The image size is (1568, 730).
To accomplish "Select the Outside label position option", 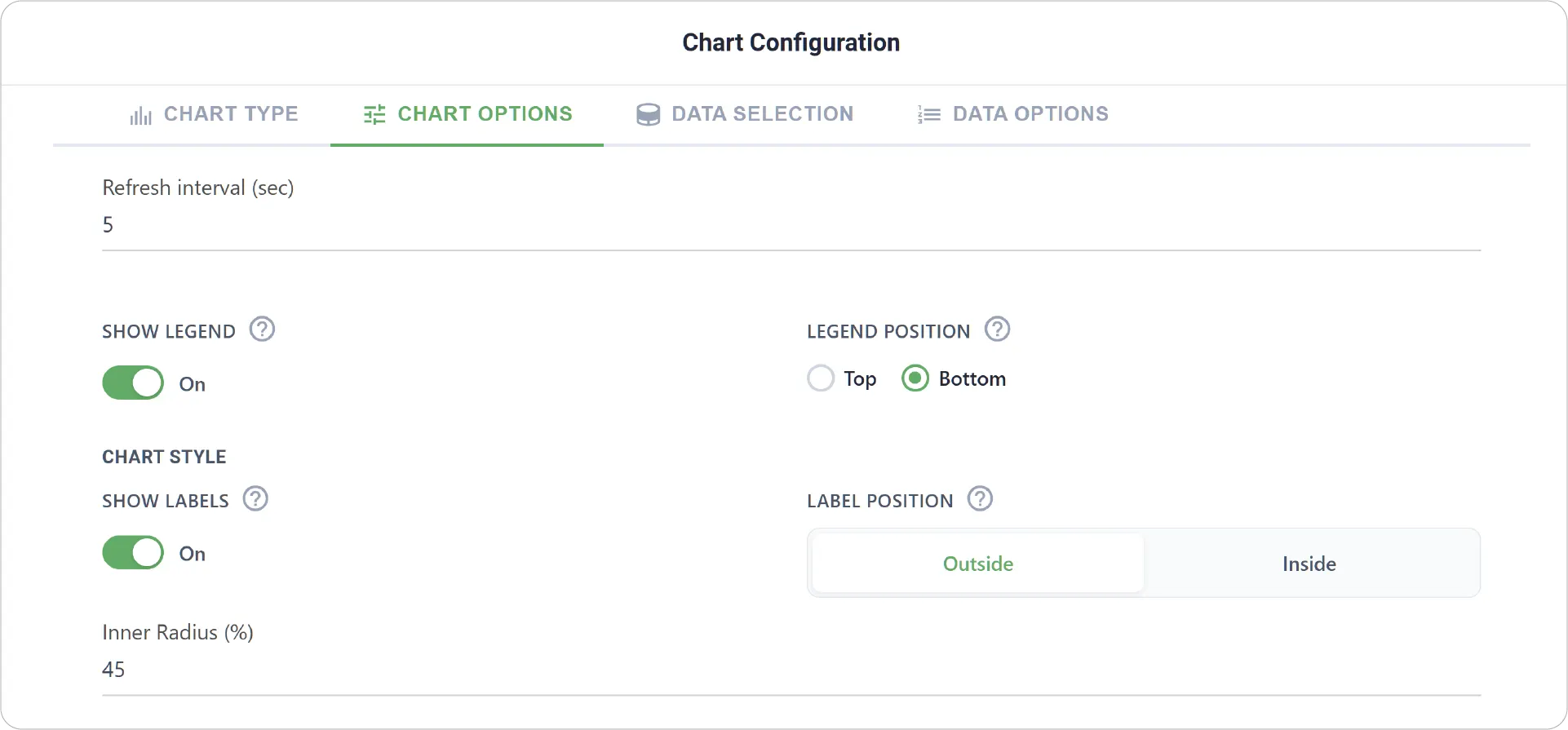I will pos(978,564).
